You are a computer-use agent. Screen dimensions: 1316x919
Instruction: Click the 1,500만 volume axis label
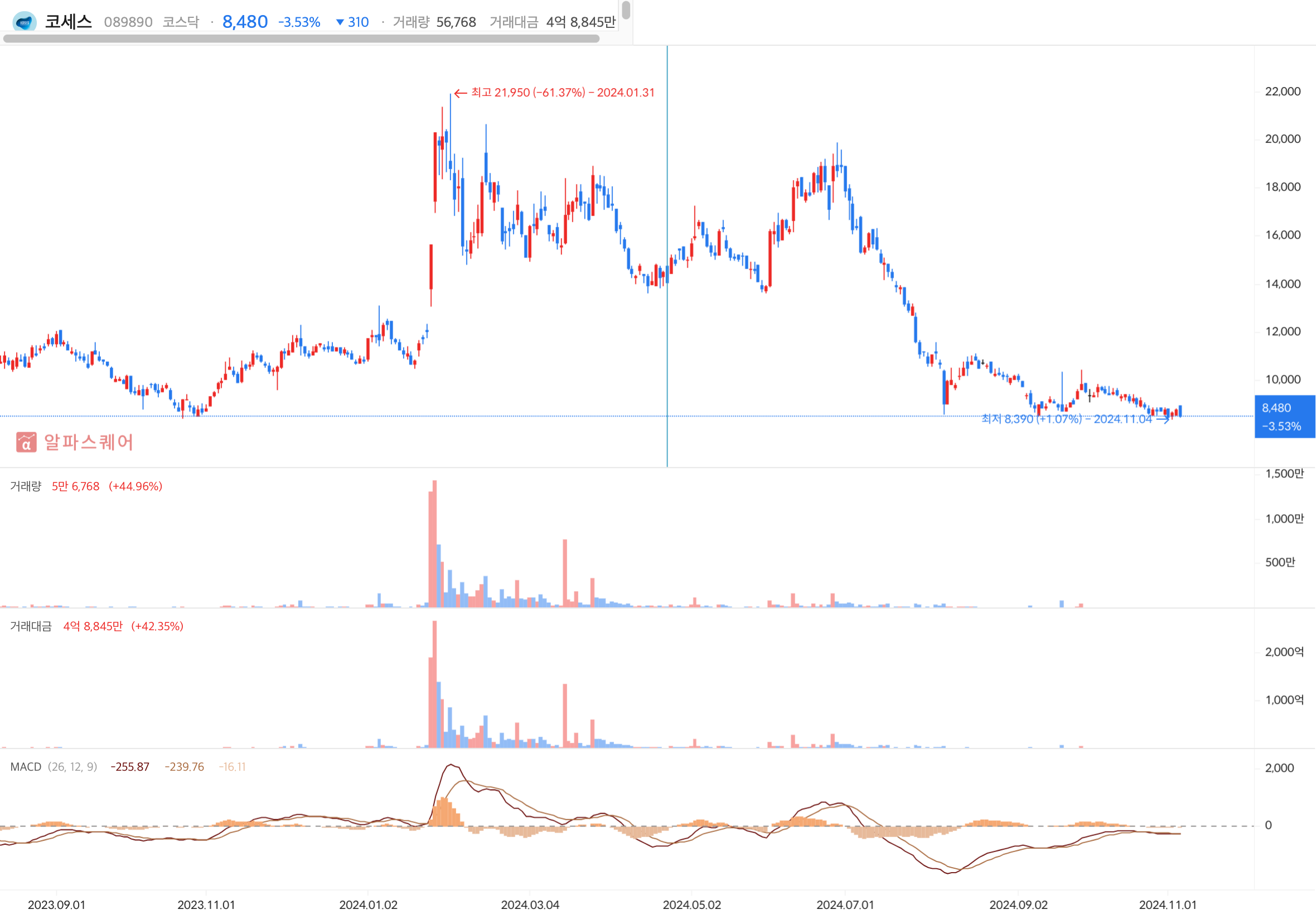pyautogui.click(x=1284, y=473)
